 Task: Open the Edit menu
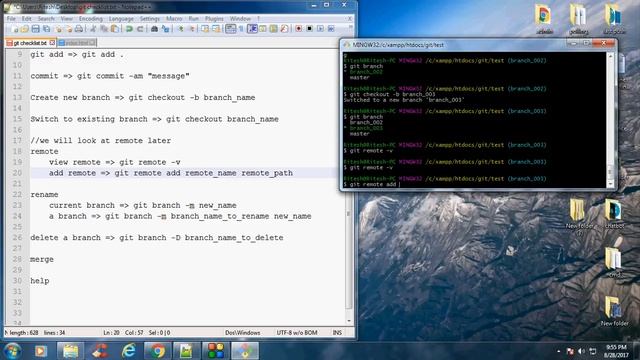coord(27,19)
